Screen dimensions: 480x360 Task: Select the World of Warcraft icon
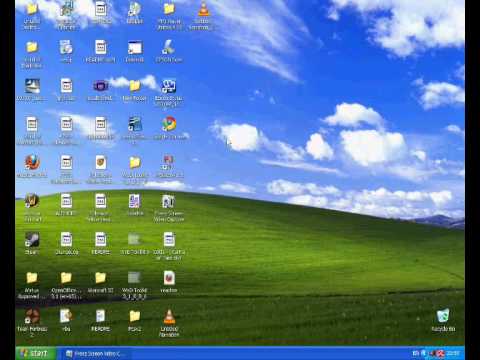(x=32, y=201)
